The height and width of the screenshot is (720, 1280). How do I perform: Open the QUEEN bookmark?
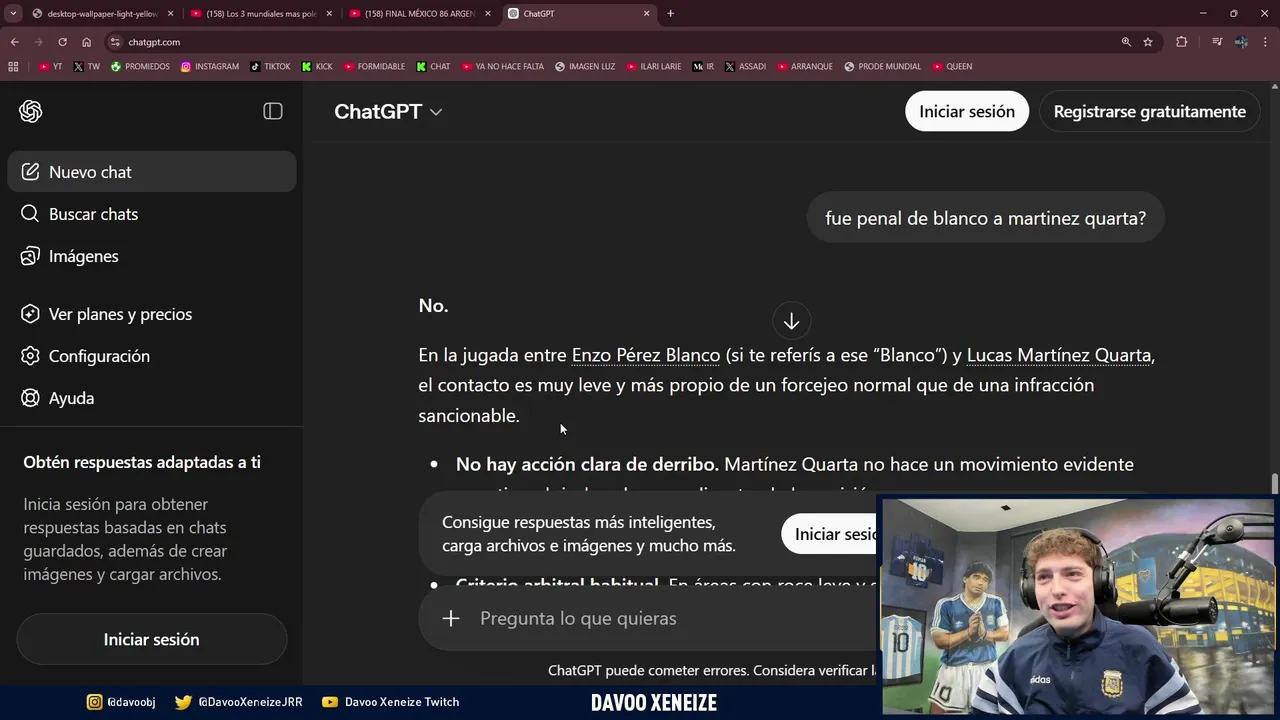(x=952, y=66)
